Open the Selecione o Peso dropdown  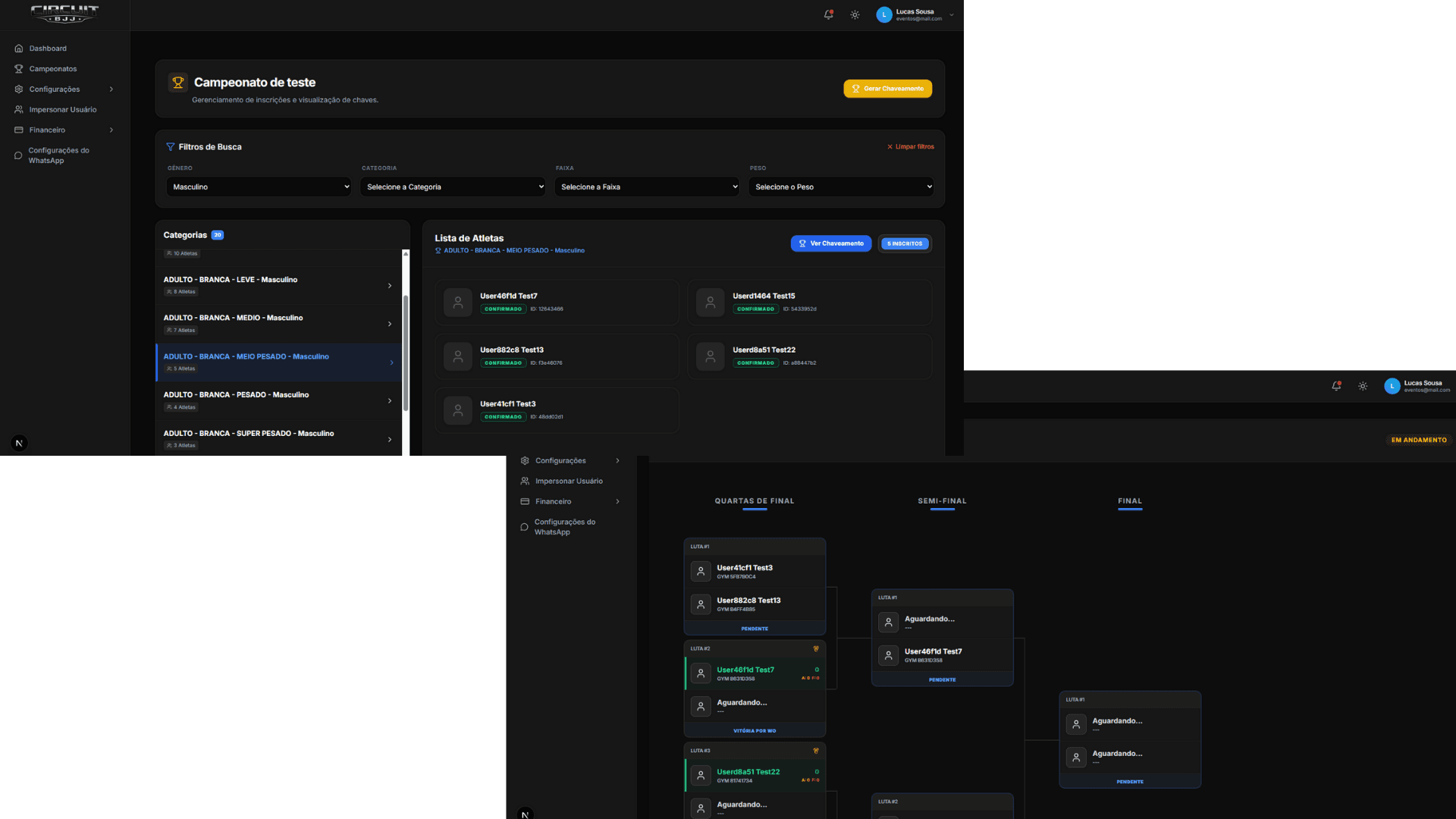pos(841,187)
